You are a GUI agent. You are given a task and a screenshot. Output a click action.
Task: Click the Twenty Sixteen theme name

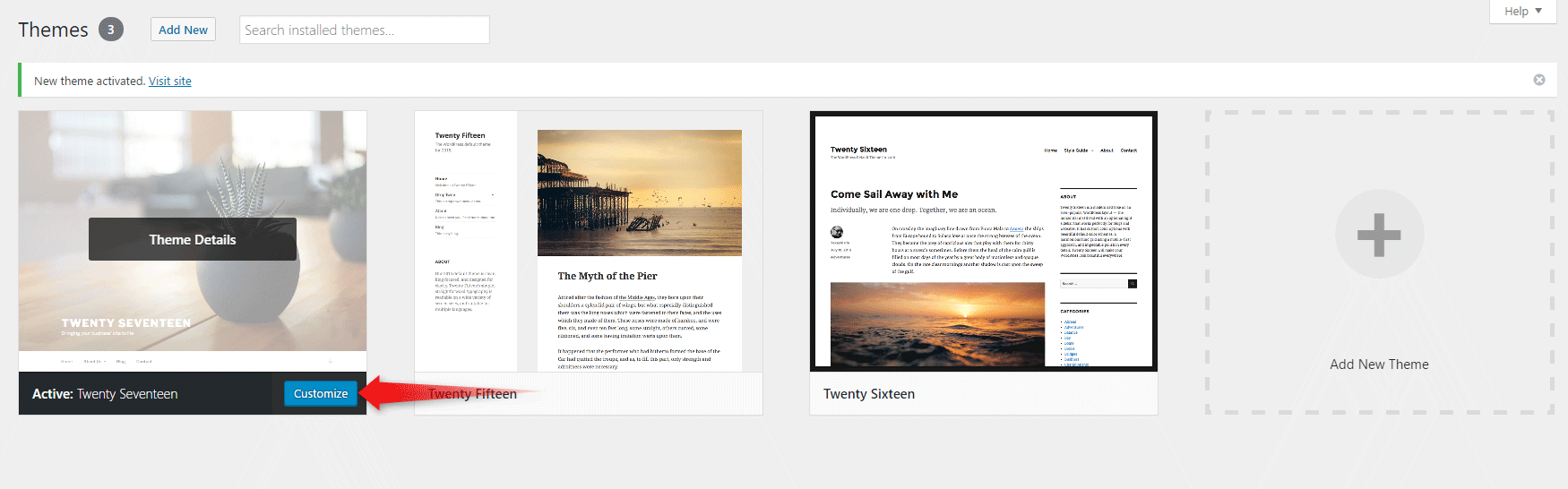pyautogui.click(x=868, y=394)
